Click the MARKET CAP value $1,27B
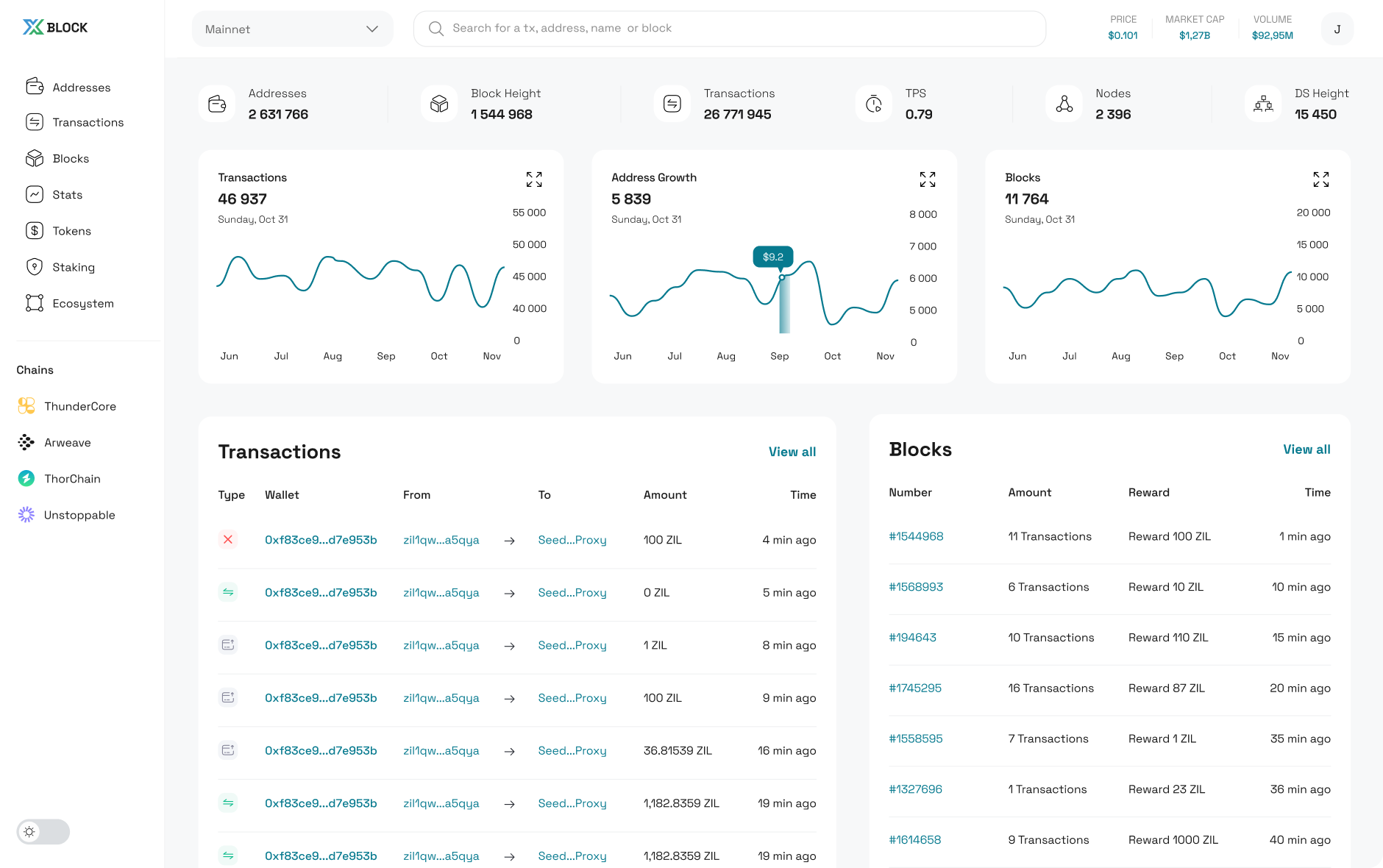The image size is (1383, 868). [1195, 35]
